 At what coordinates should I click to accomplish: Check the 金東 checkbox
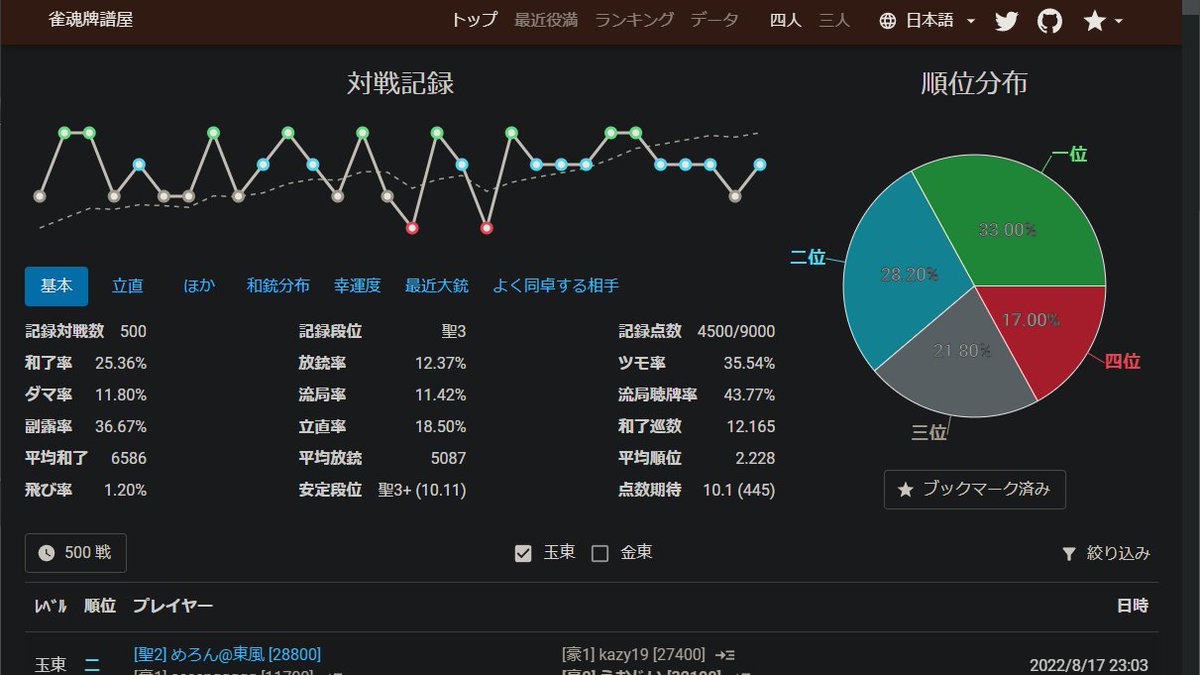pyautogui.click(x=600, y=553)
